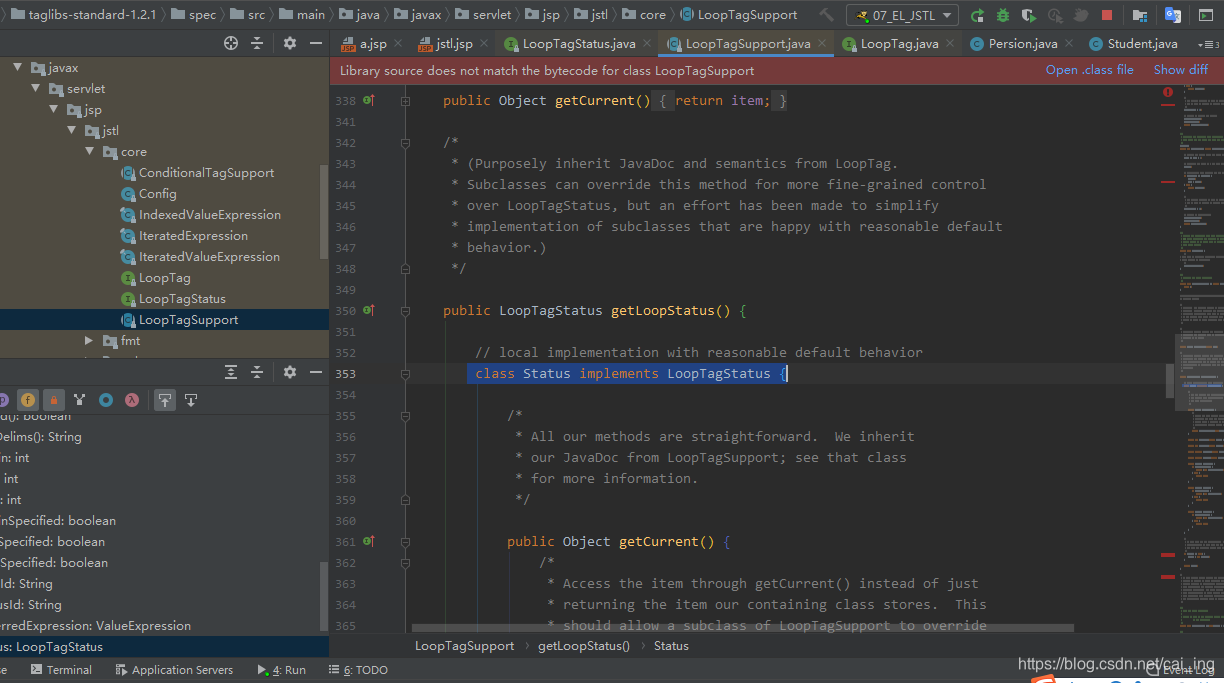Click the profiler run icon in toolbar
1224x683 pixels.
click(1055, 15)
